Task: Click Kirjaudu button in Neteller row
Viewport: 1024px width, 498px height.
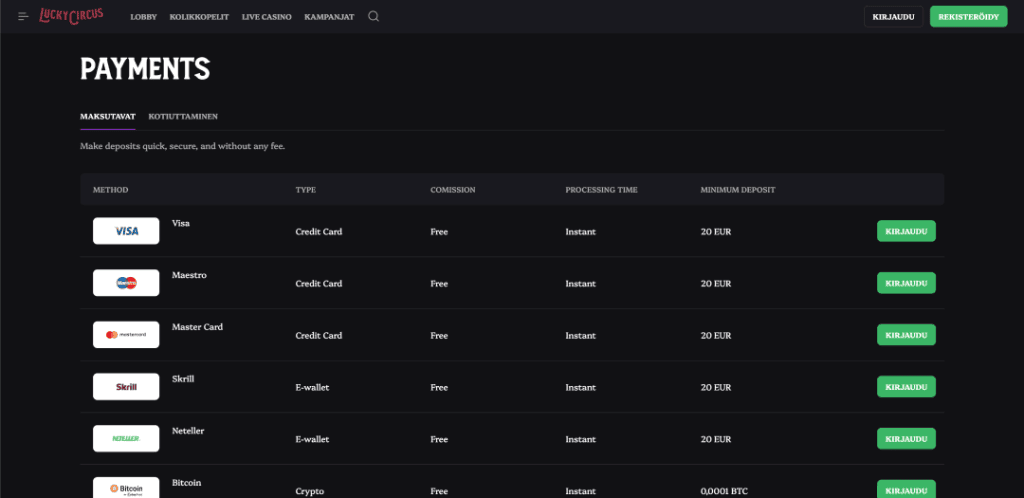Action: point(906,439)
